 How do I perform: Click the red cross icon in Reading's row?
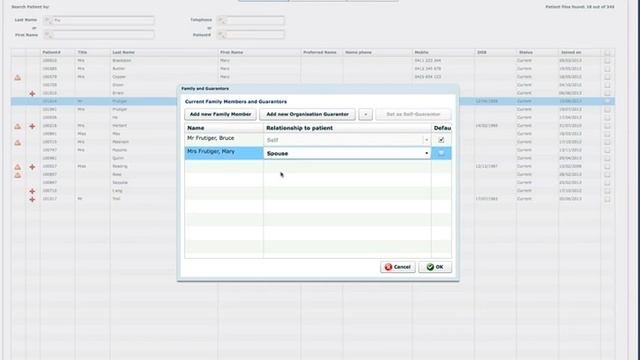pyautogui.click(x=32, y=167)
